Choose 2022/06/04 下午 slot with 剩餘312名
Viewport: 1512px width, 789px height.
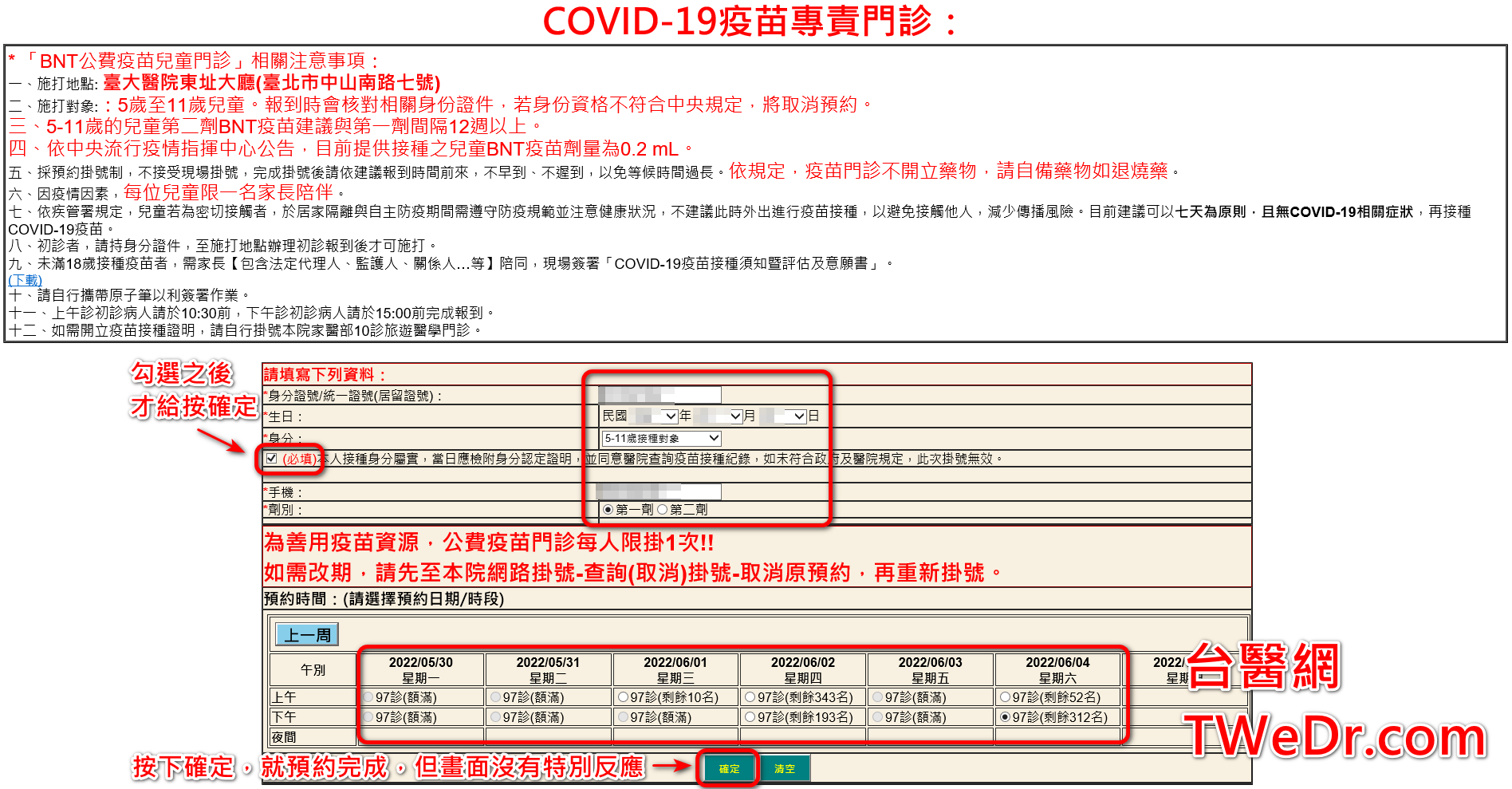(1006, 717)
